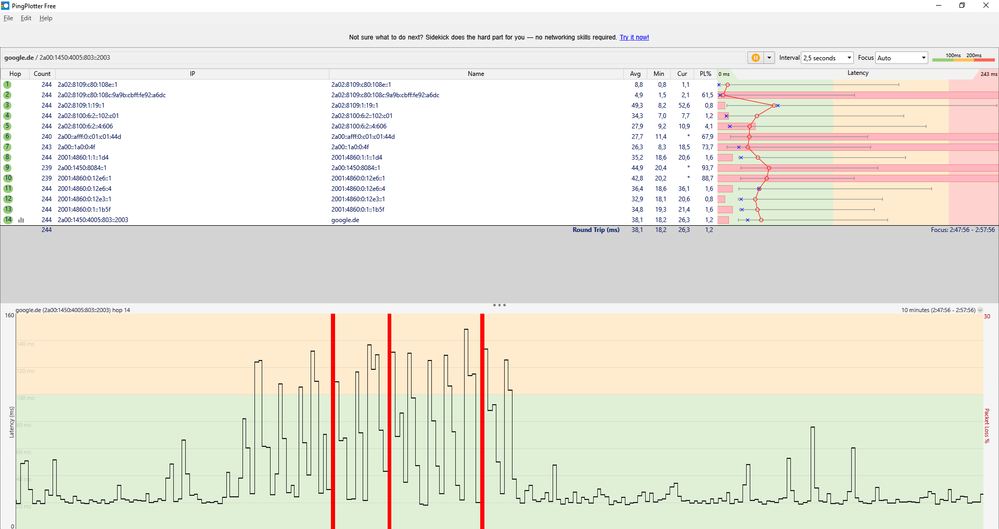The width and height of the screenshot is (999, 529).
Task: Select hop 11 circle icon
Action: pos(8,189)
